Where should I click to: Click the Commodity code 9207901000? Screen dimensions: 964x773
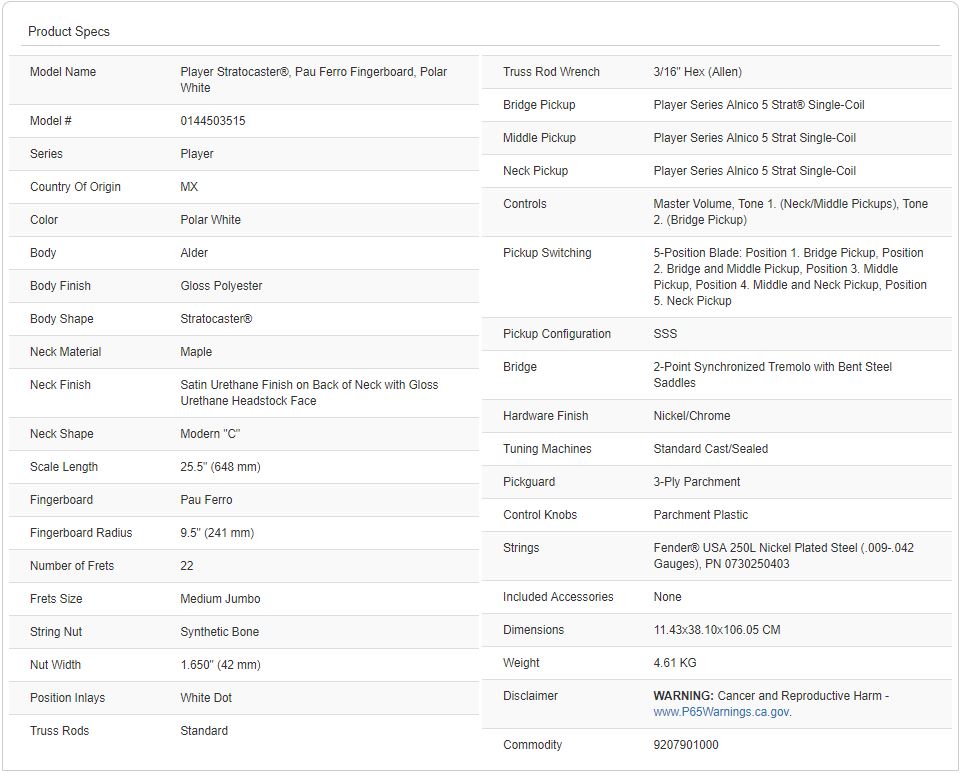[686, 745]
